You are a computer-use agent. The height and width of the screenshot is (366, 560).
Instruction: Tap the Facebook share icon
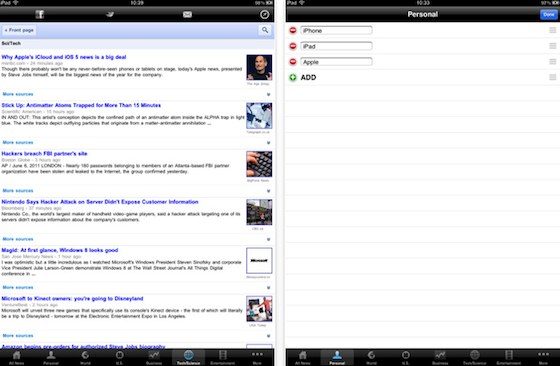[40, 14]
